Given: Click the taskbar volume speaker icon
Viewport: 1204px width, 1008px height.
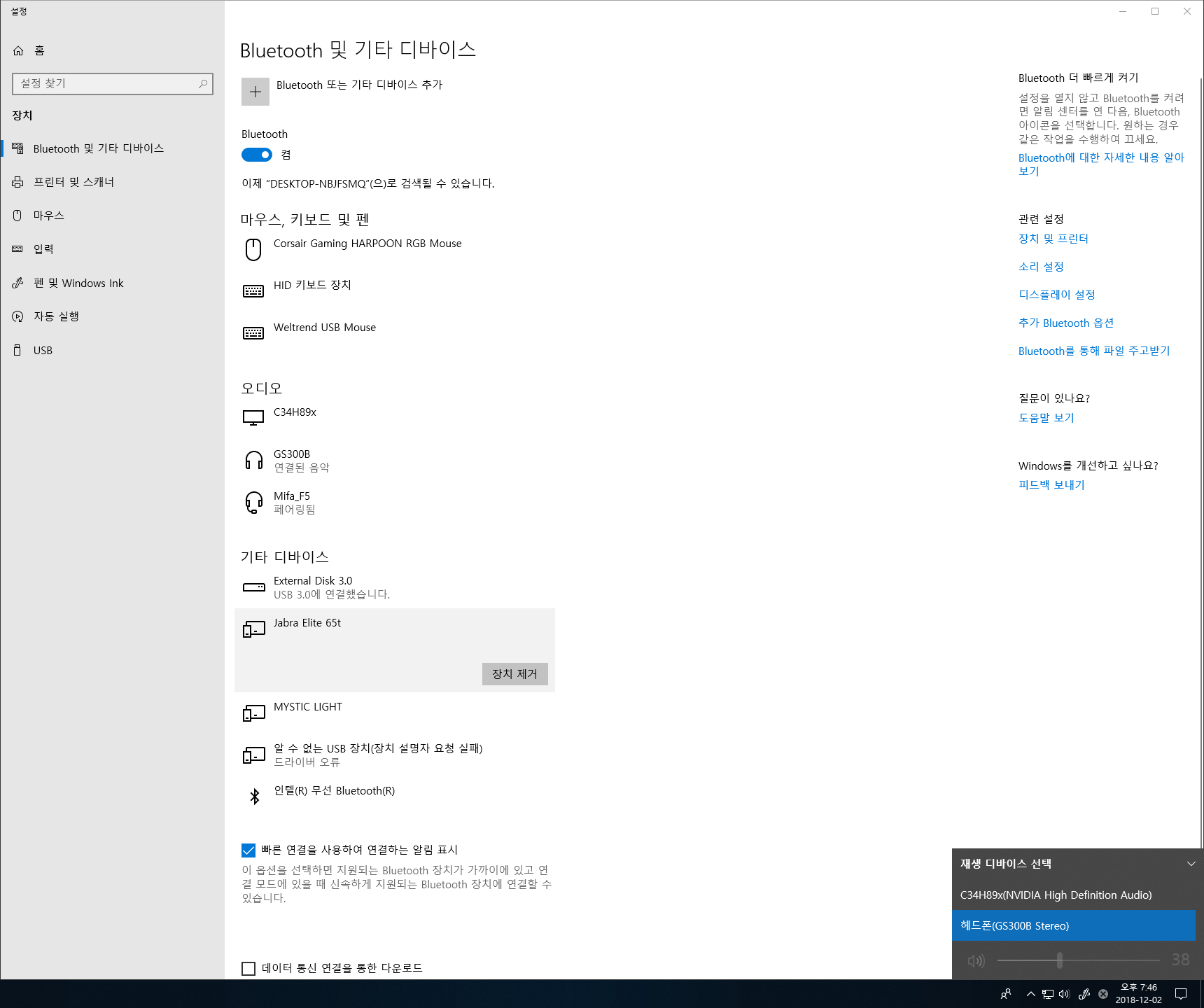Looking at the screenshot, I should [x=1064, y=994].
